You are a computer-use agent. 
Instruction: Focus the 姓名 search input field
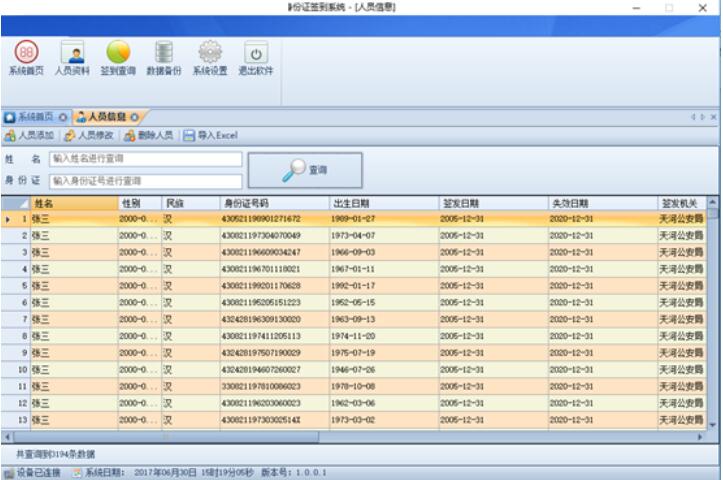[x=146, y=159]
